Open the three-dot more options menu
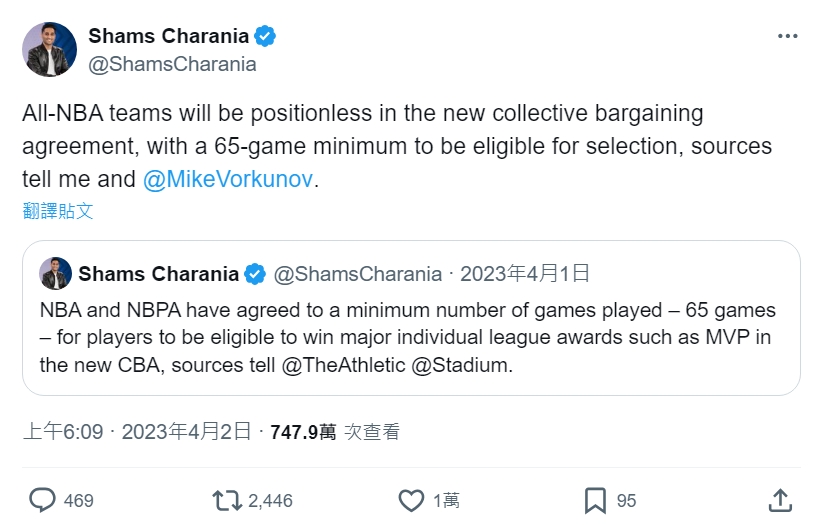 (x=787, y=36)
